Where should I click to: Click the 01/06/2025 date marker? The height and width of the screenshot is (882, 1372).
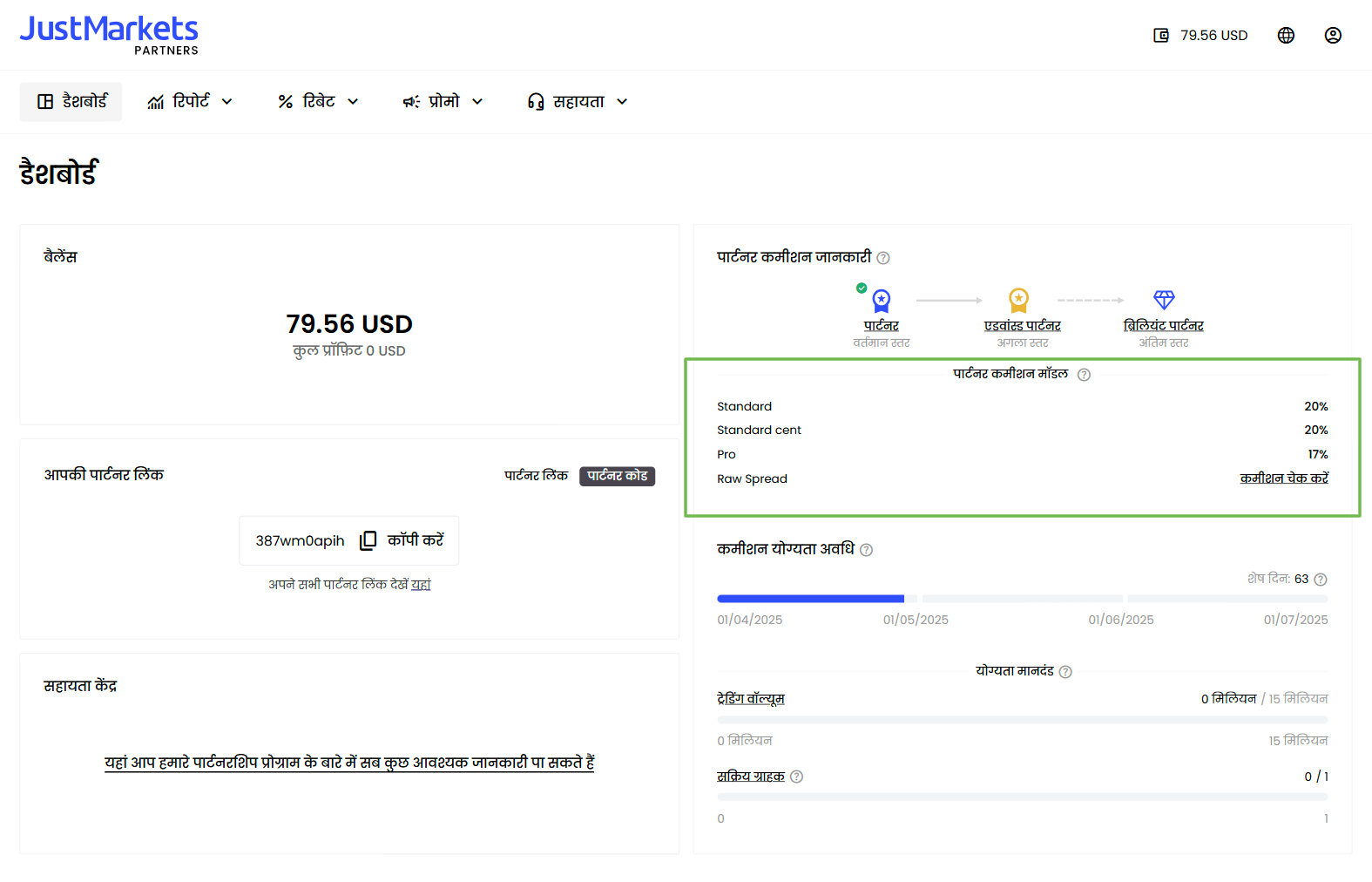(x=1121, y=621)
